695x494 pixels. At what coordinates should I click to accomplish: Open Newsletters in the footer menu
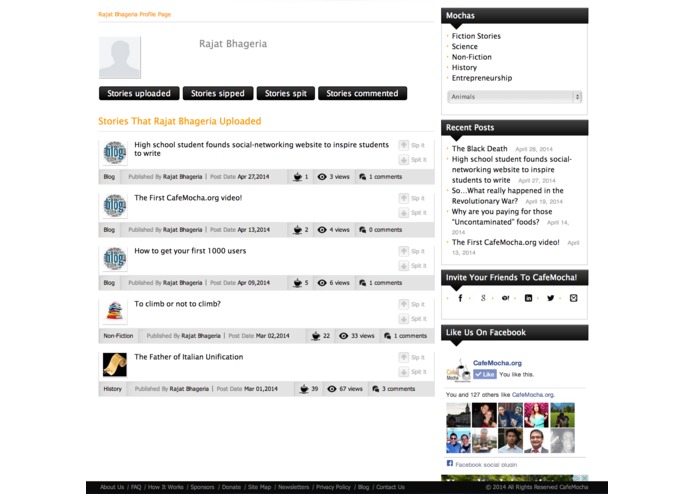[294, 487]
